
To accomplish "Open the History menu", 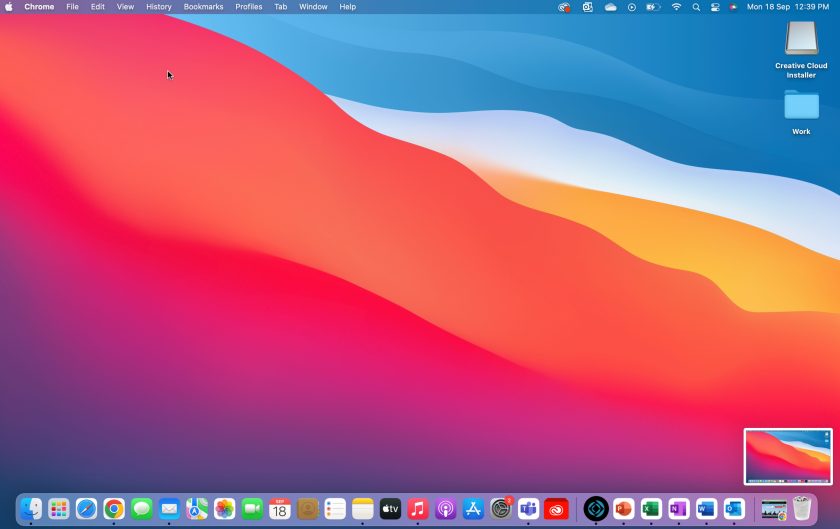I will point(158,7).
